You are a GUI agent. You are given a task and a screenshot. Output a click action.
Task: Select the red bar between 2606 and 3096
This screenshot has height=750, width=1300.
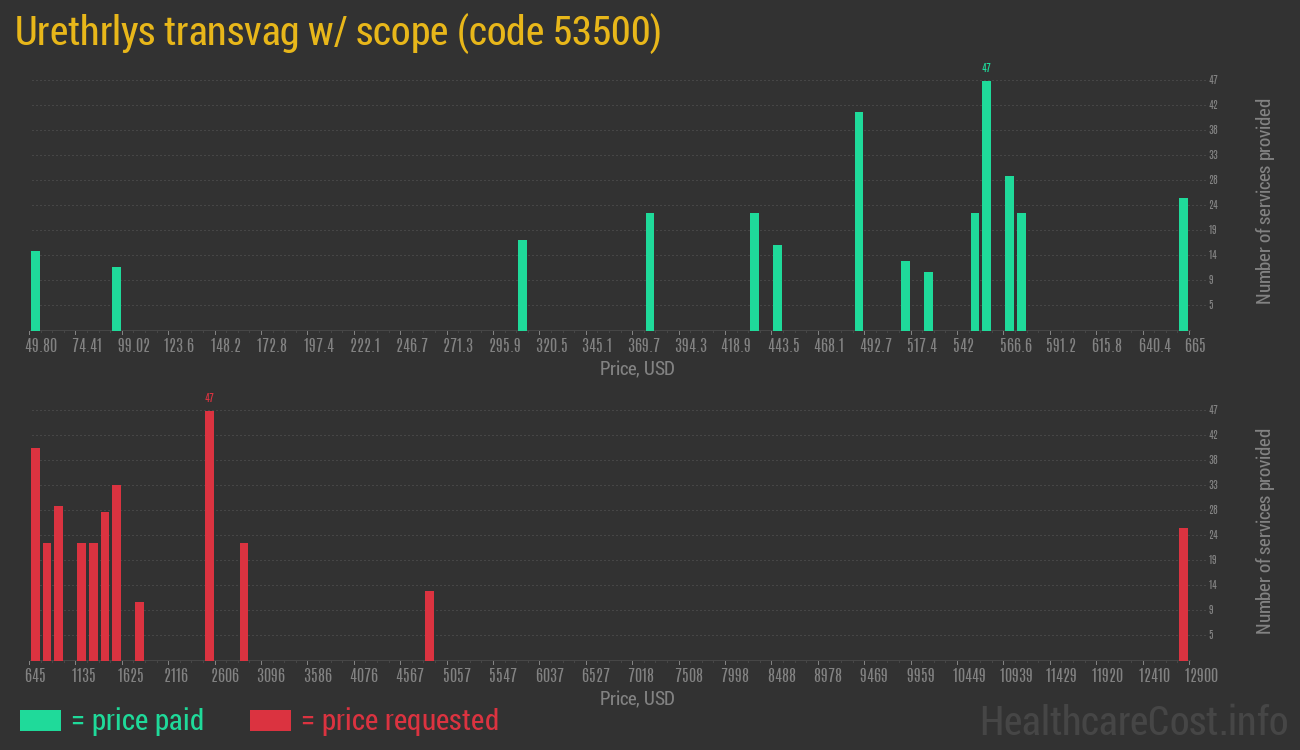[x=244, y=601]
